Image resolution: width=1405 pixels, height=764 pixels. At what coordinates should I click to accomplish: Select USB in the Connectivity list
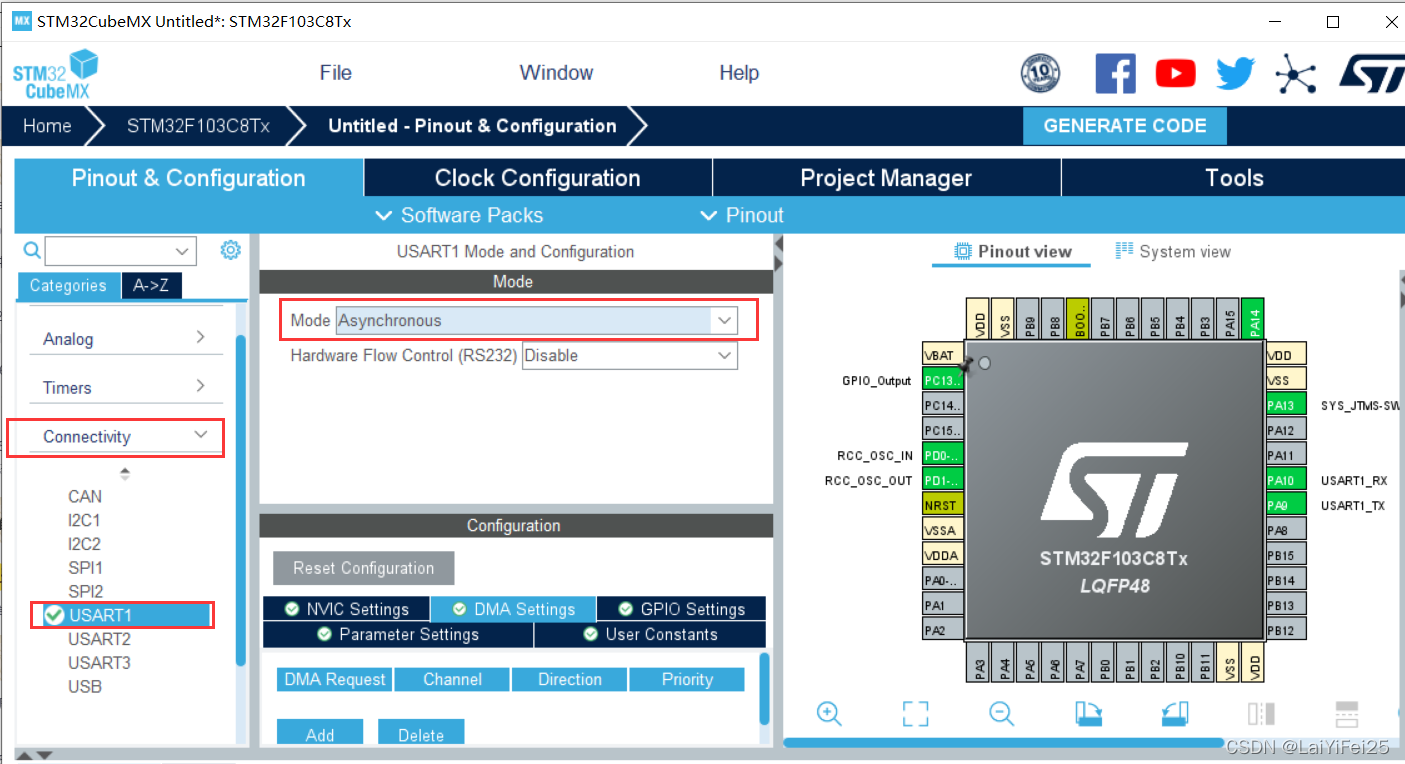tap(85, 687)
